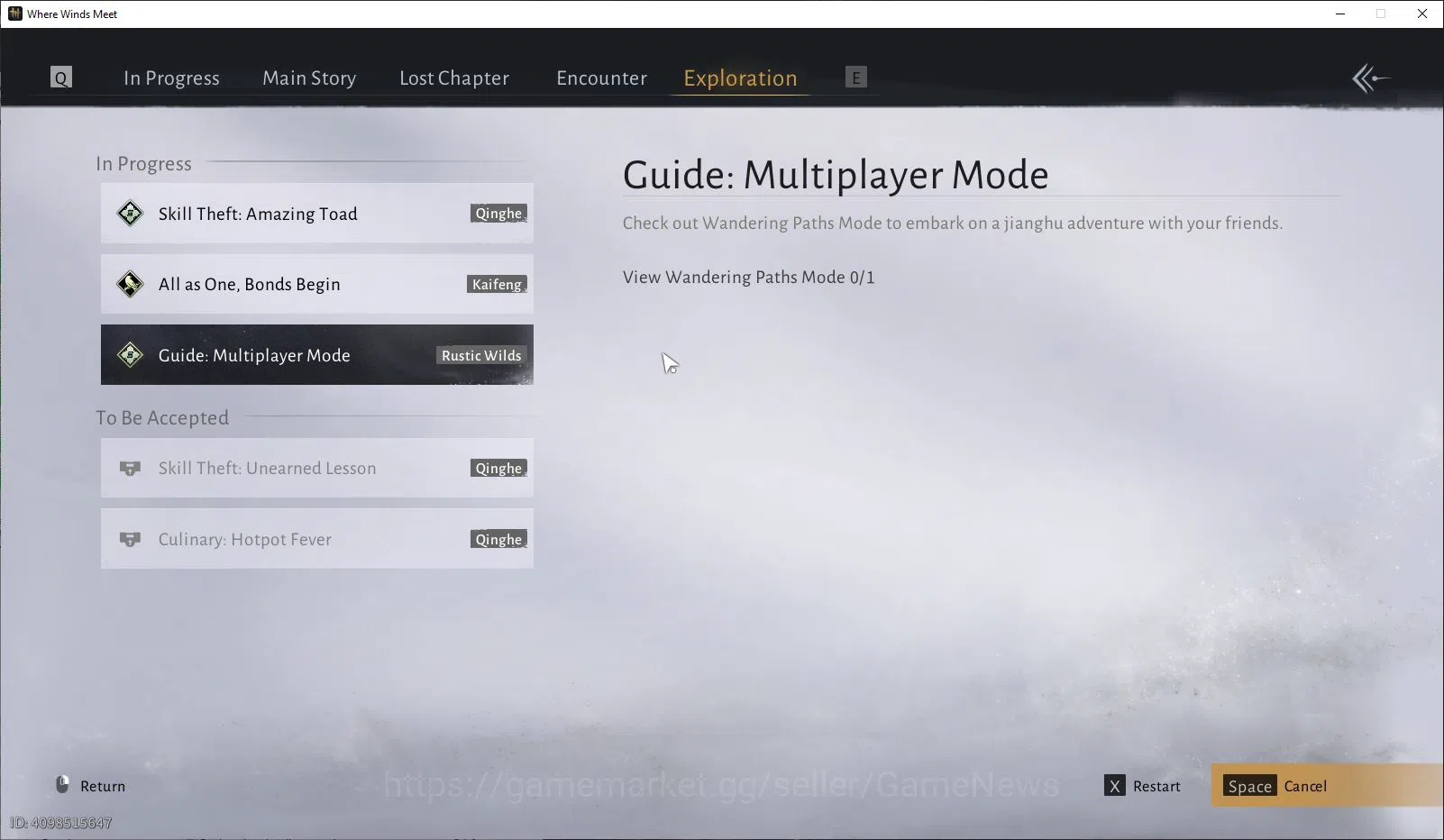Click the back arrow icon at top right

point(1371,78)
